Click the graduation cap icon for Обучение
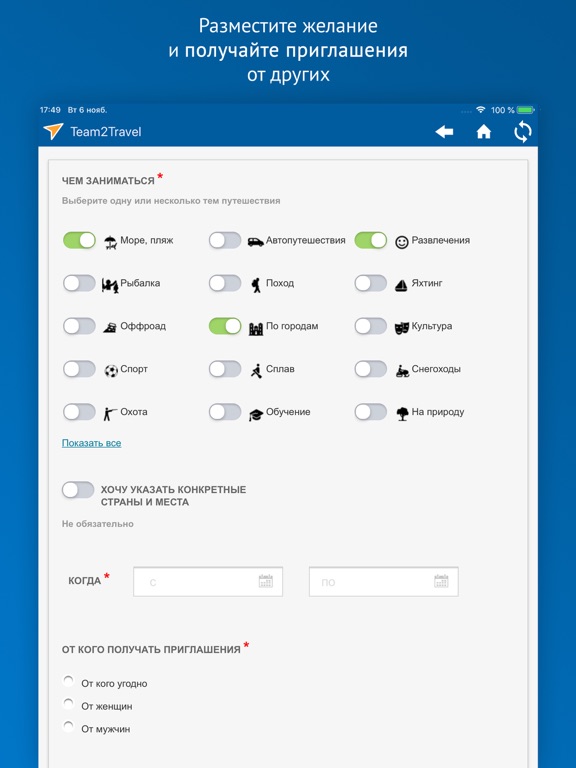This screenshot has width=576, height=768. 256,414
